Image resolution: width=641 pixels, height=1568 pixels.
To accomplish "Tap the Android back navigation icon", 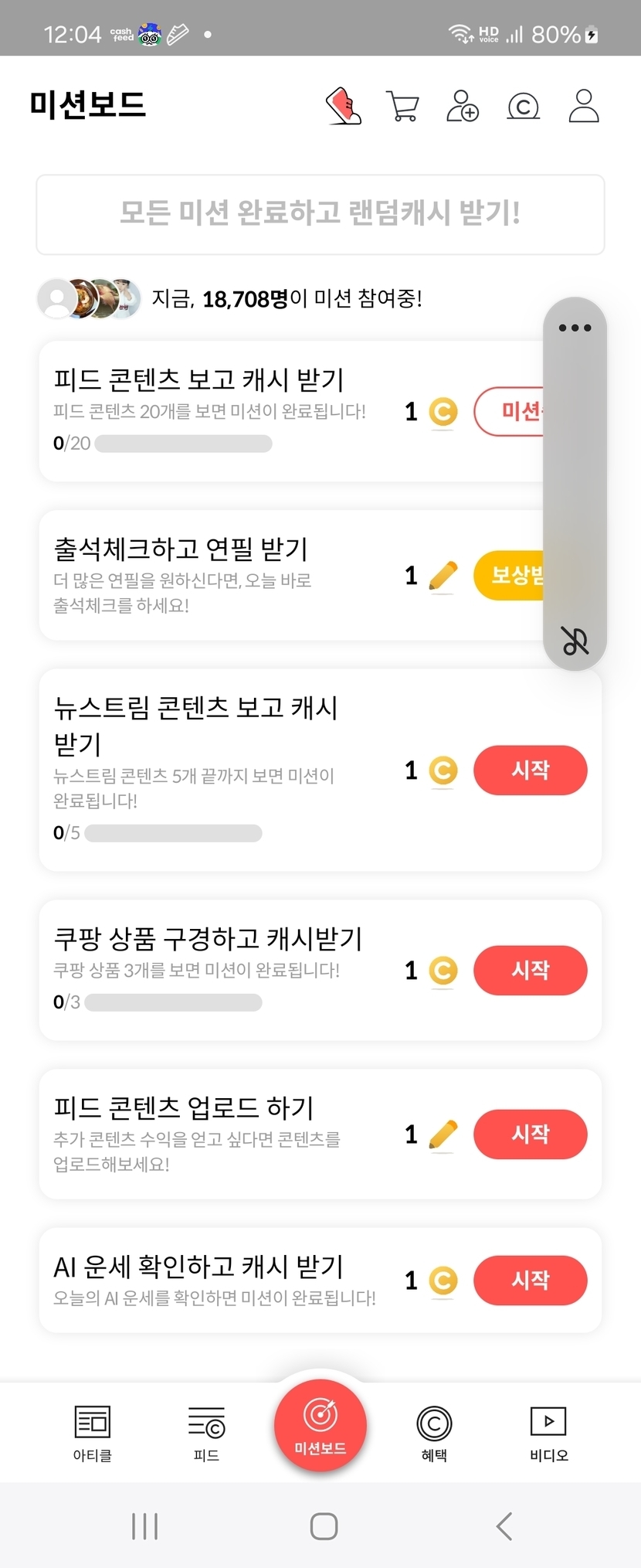I will [504, 1526].
